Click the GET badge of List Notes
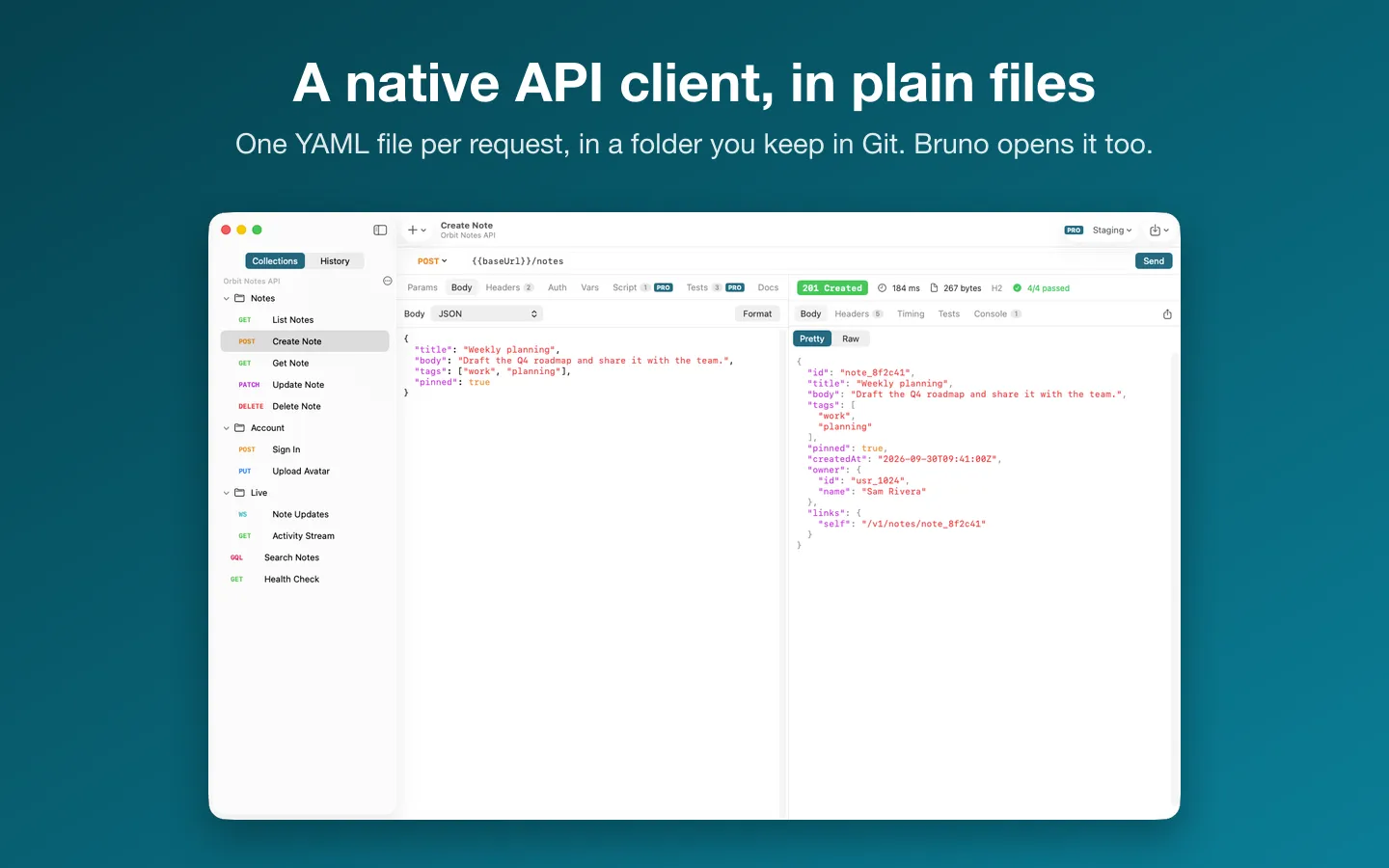The height and width of the screenshot is (868, 1389). tap(245, 320)
